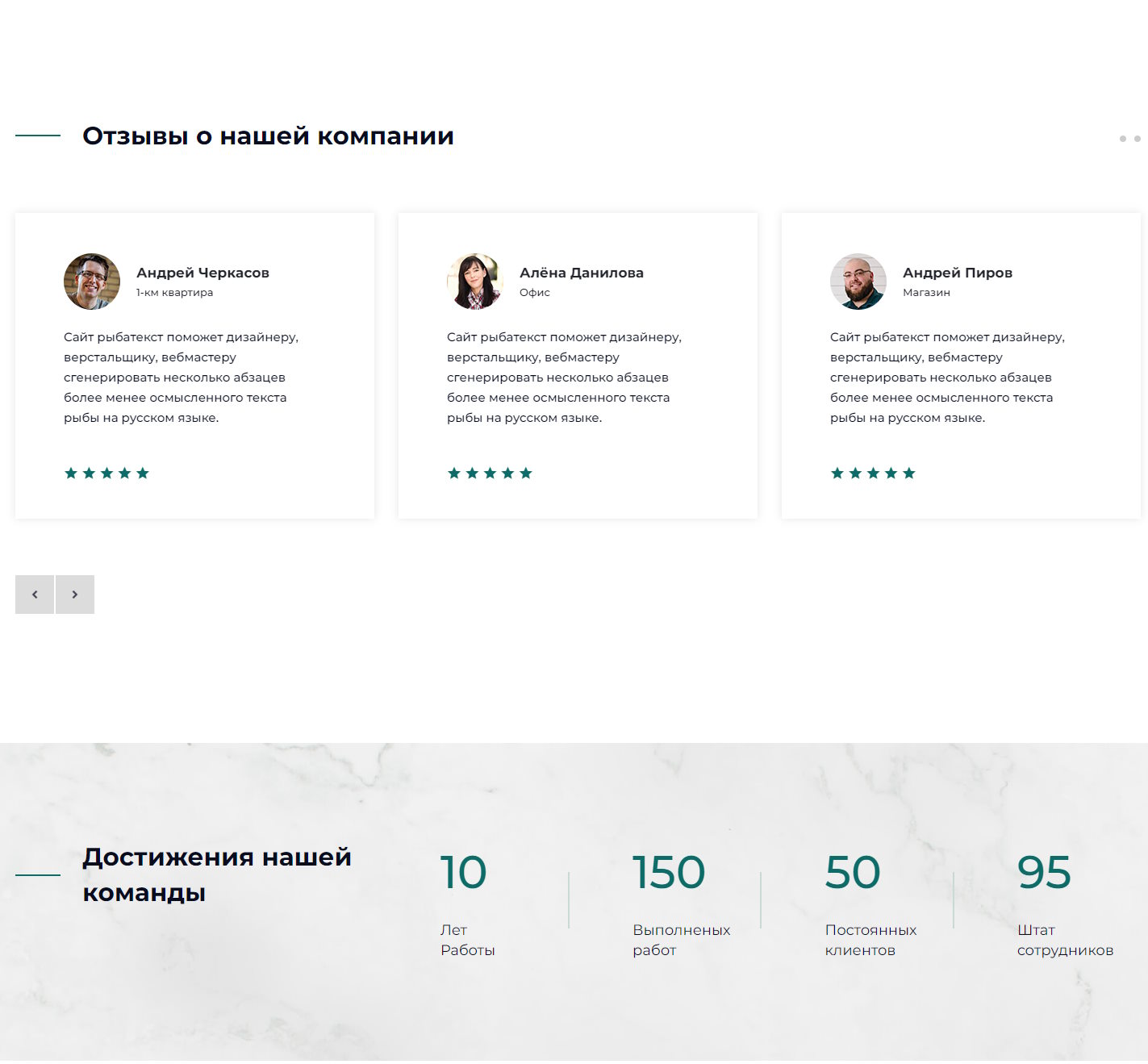Click the 'Штат сотрудников' label
Image resolution: width=1148 pixels, height=1064 pixels.
(x=1065, y=940)
